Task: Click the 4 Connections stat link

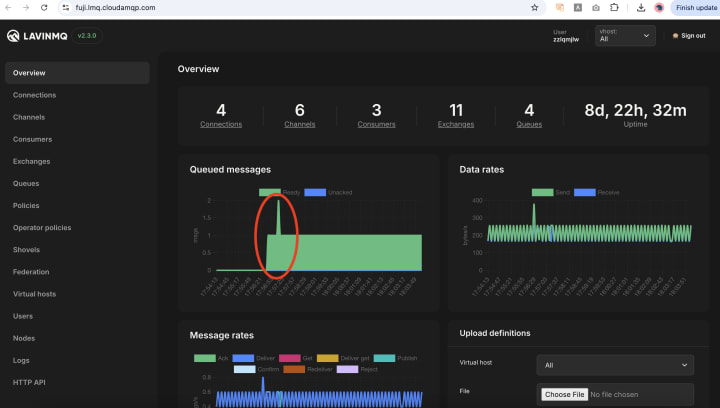Action: click(221, 124)
